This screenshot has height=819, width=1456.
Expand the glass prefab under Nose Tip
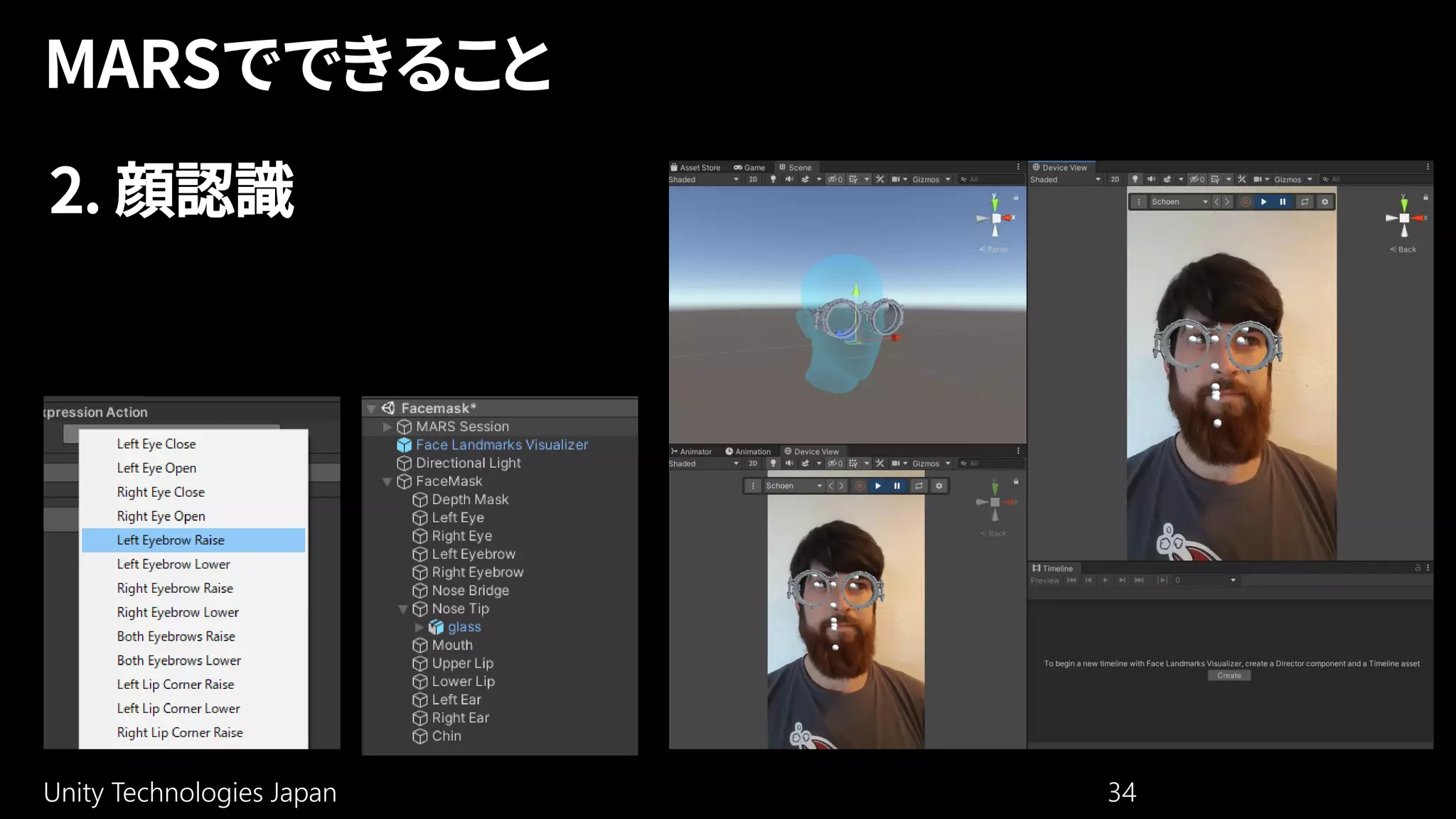point(419,627)
